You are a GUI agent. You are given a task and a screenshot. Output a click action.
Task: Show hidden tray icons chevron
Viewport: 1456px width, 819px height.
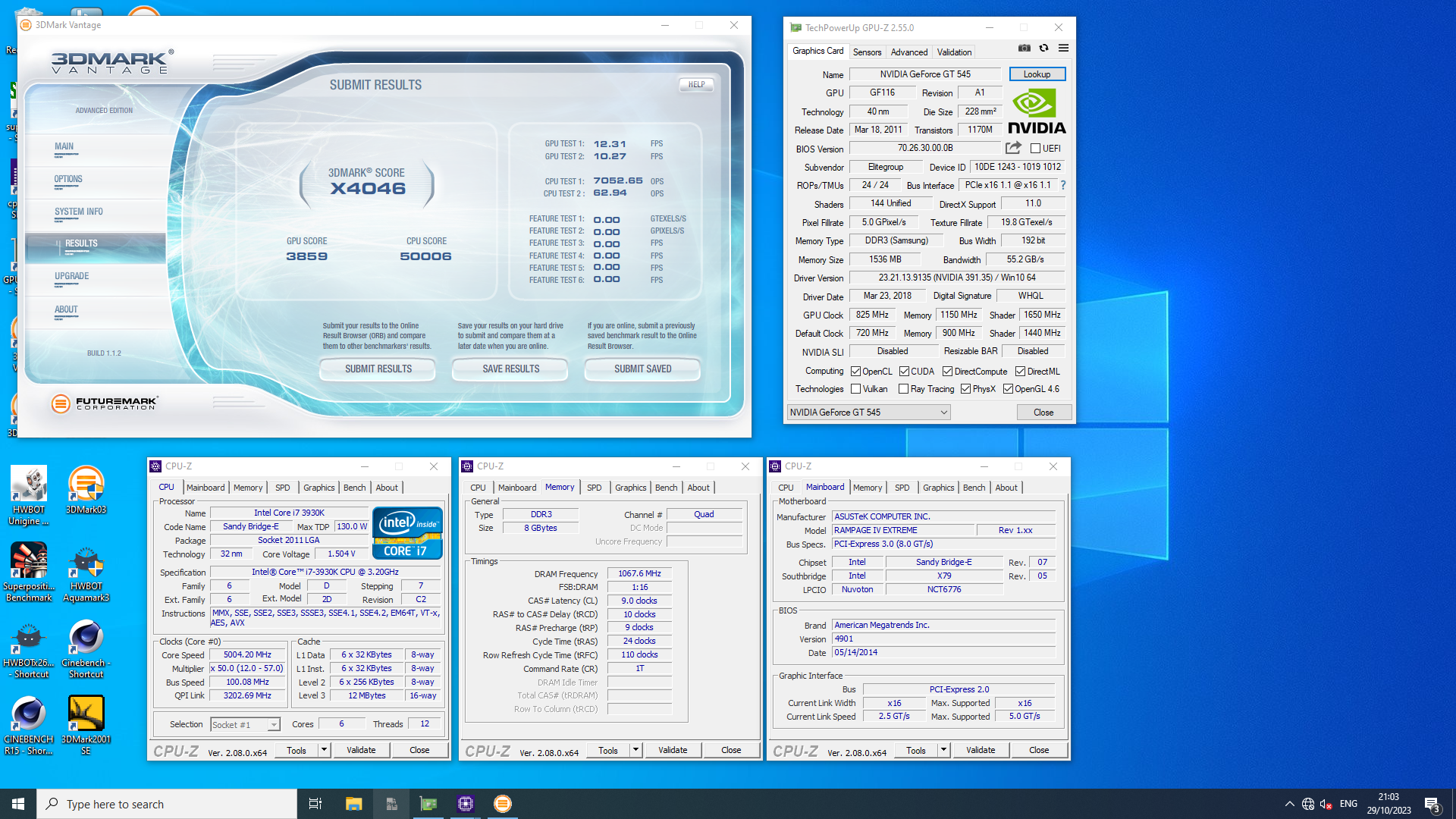tap(1289, 804)
